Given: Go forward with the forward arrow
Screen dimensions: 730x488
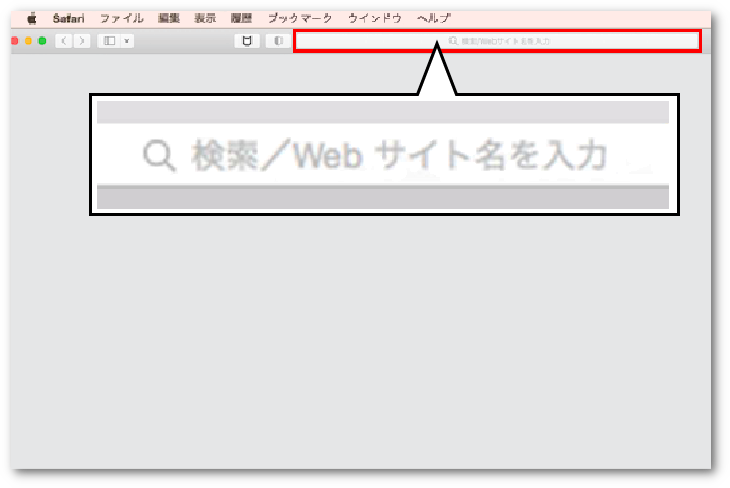Looking at the screenshot, I should 81,41.
